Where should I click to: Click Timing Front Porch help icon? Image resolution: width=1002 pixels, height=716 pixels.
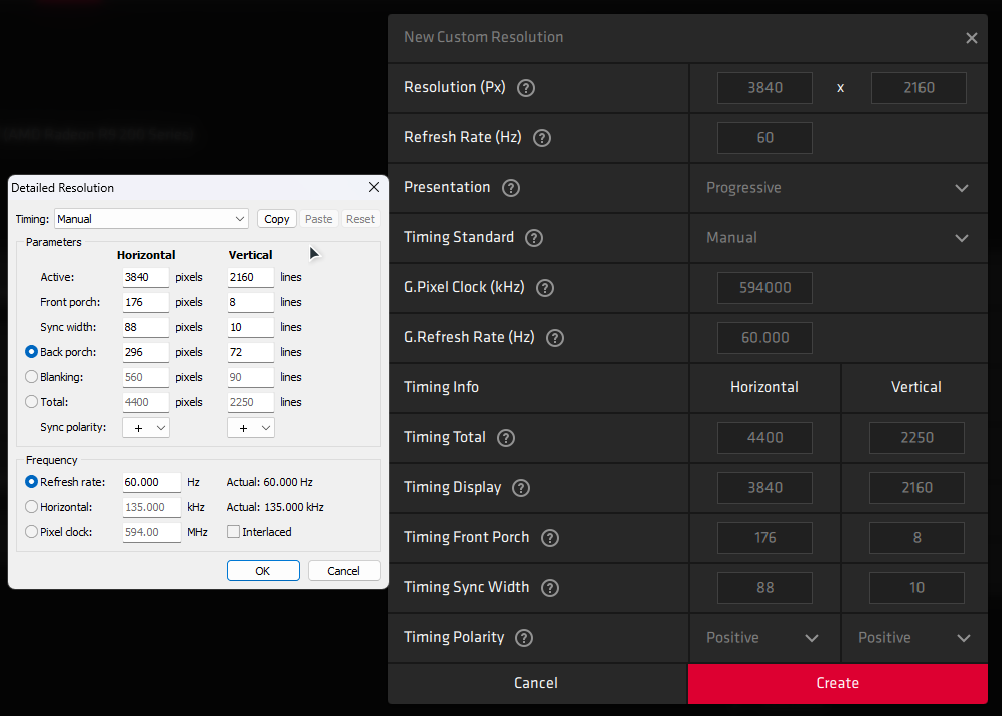click(549, 538)
